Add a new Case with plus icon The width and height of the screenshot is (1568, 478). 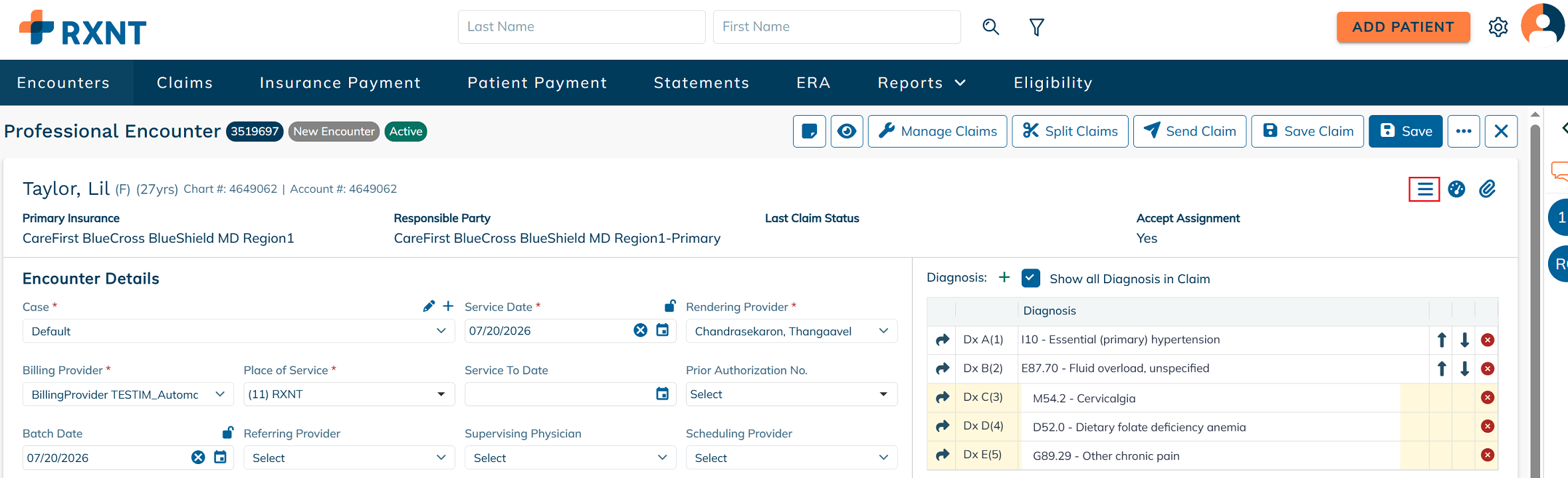pos(449,306)
